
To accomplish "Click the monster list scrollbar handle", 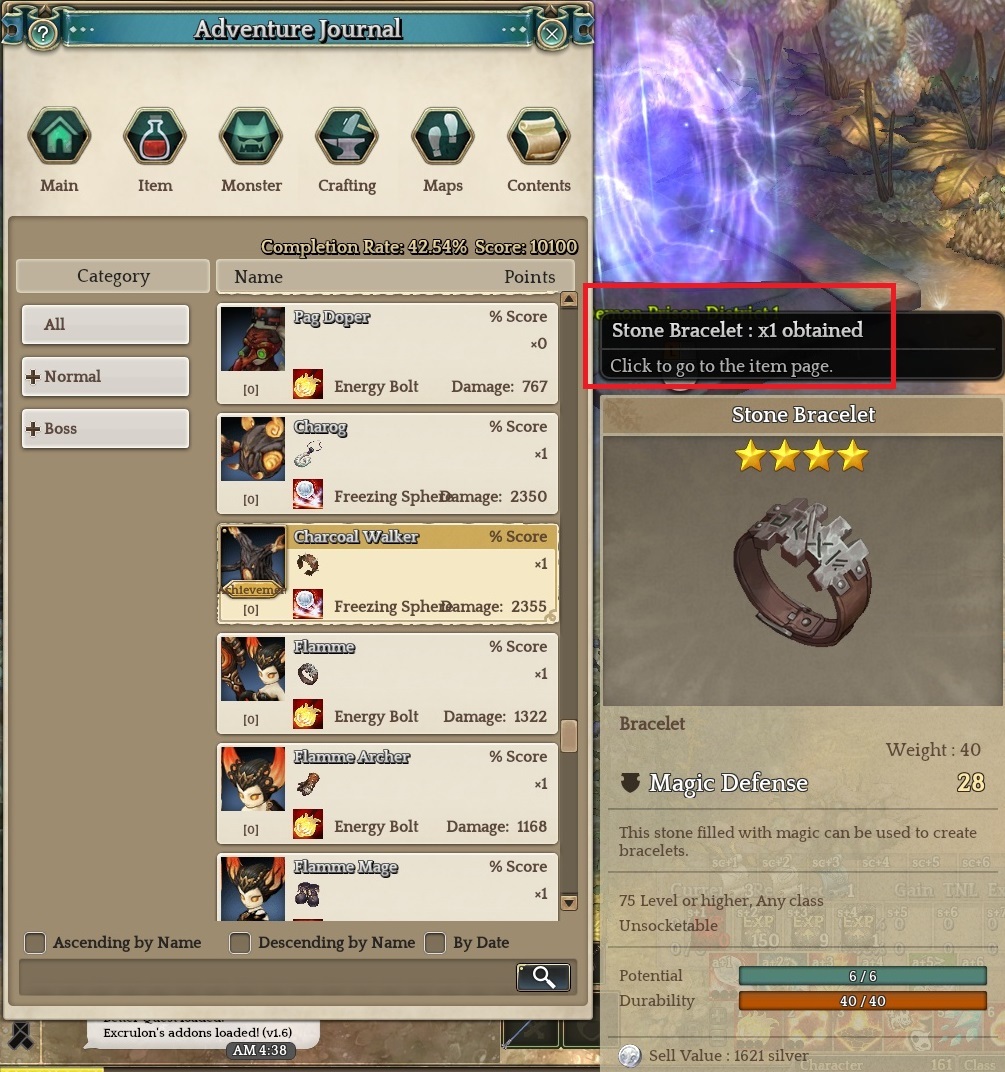I will (569, 736).
